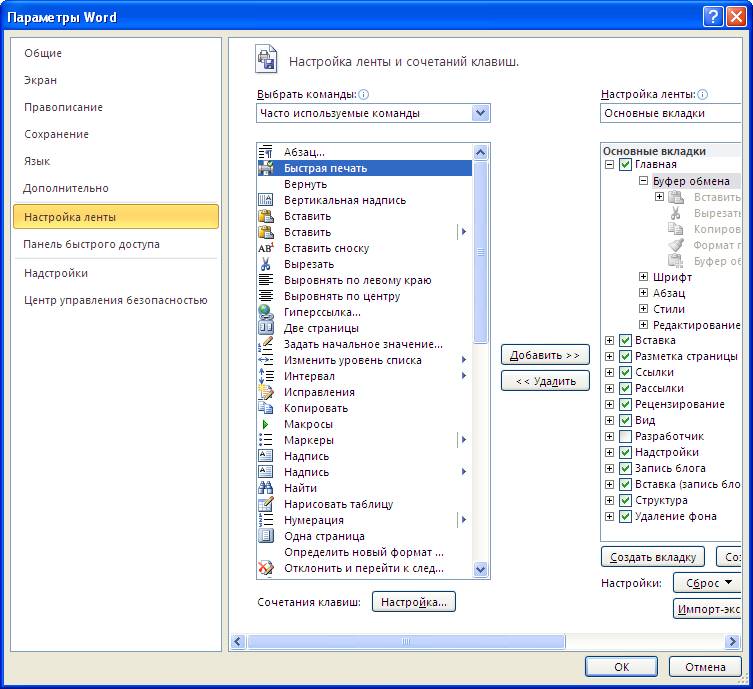Click the question mark help icon in the title bar
This screenshot has height=689, width=753.
[713, 17]
